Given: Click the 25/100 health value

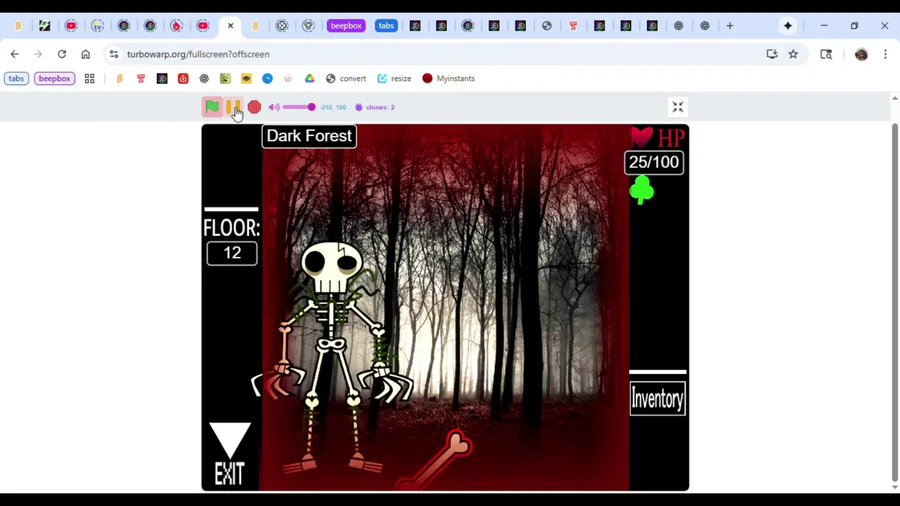Looking at the screenshot, I should pos(654,162).
